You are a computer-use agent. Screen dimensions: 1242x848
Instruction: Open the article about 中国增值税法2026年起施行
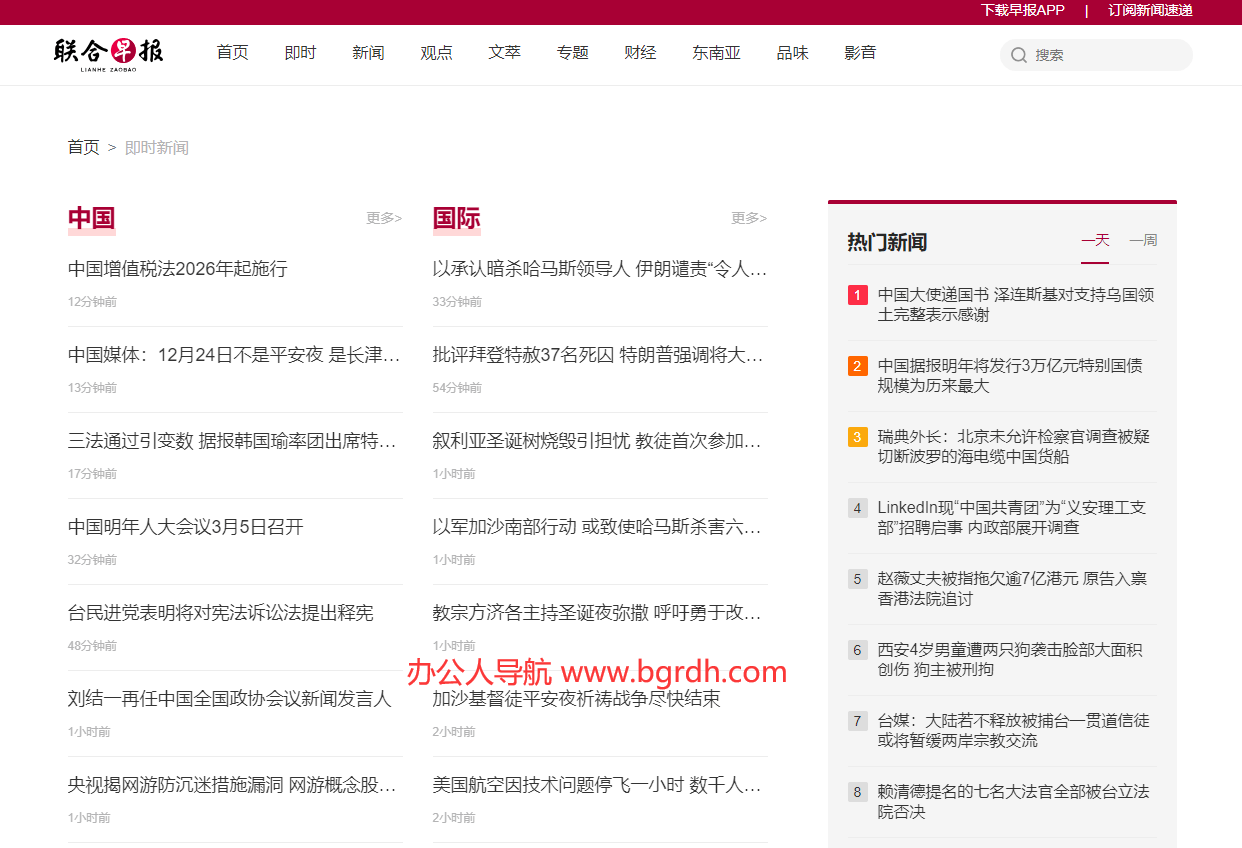pos(178,269)
